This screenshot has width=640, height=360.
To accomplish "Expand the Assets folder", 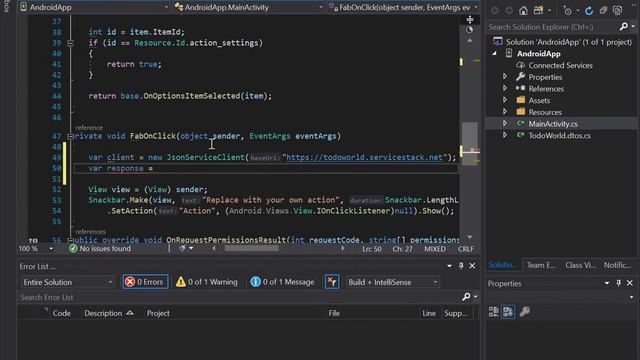I will (x=505, y=100).
